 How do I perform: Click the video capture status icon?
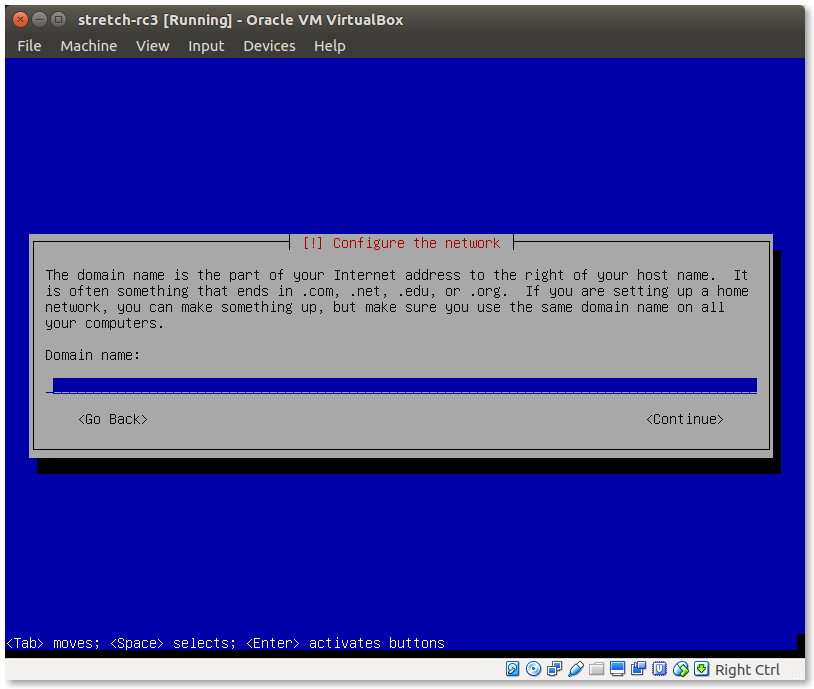pyautogui.click(x=639, y=669)
